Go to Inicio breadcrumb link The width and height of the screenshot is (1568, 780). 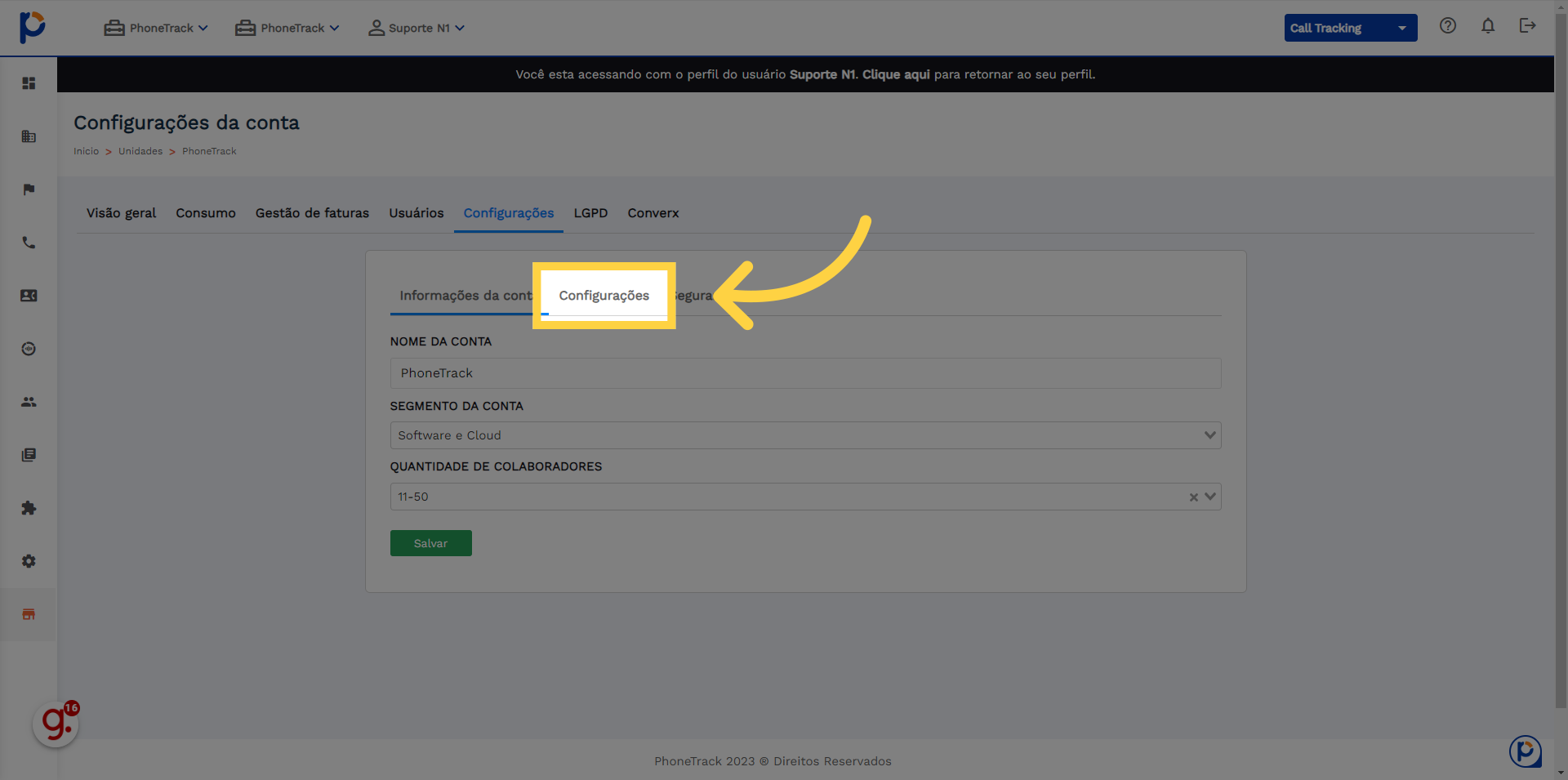[x=86, y=151]
